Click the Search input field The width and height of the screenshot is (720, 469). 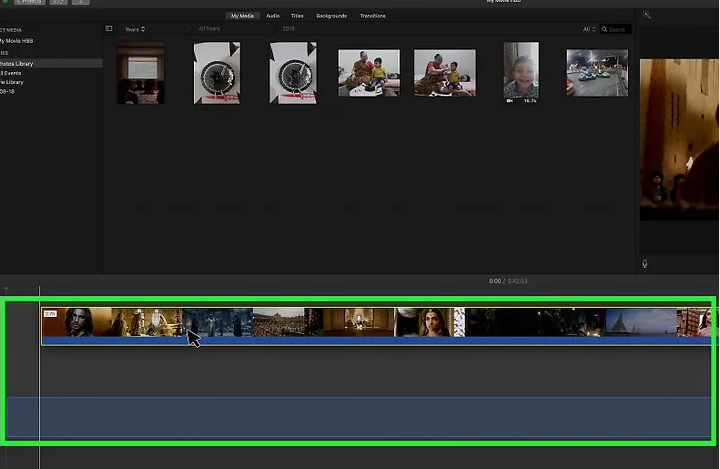616,29
